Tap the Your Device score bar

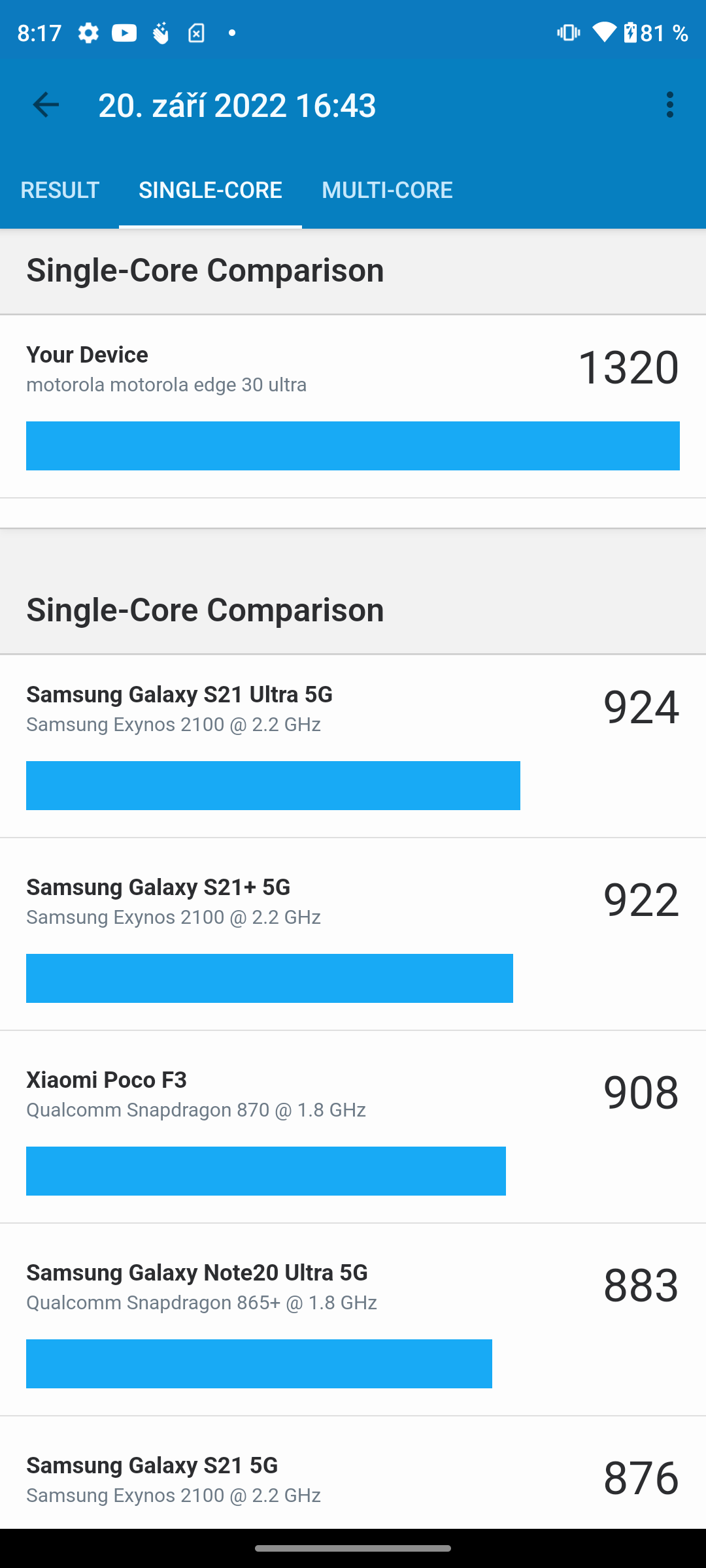pyautogui.click(x=353, y=446)
